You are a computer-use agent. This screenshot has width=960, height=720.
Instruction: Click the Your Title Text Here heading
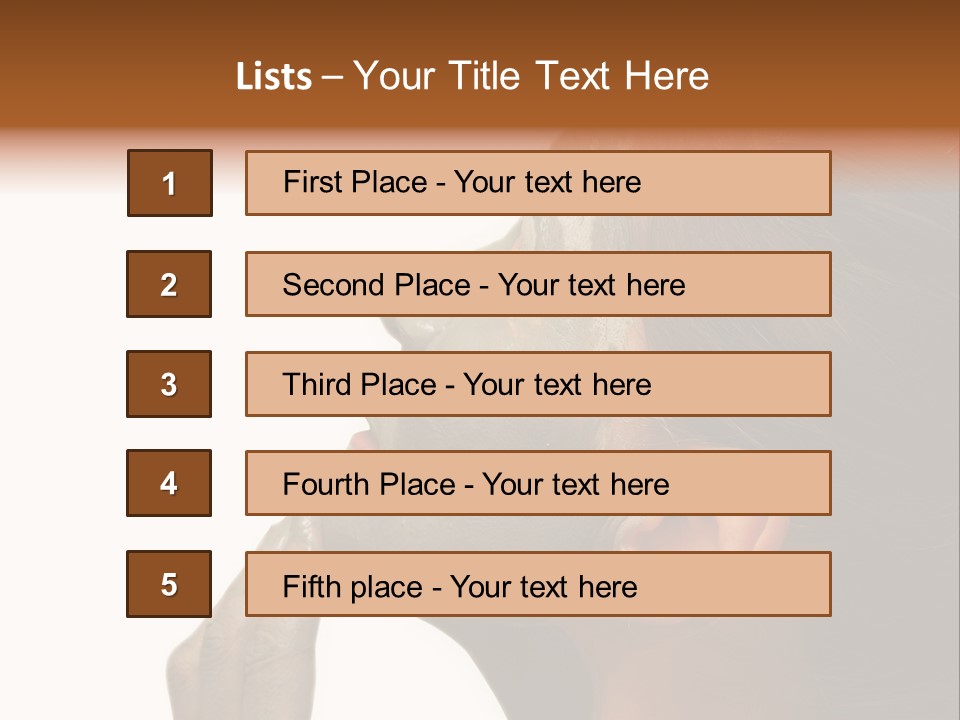pos(531,76)
